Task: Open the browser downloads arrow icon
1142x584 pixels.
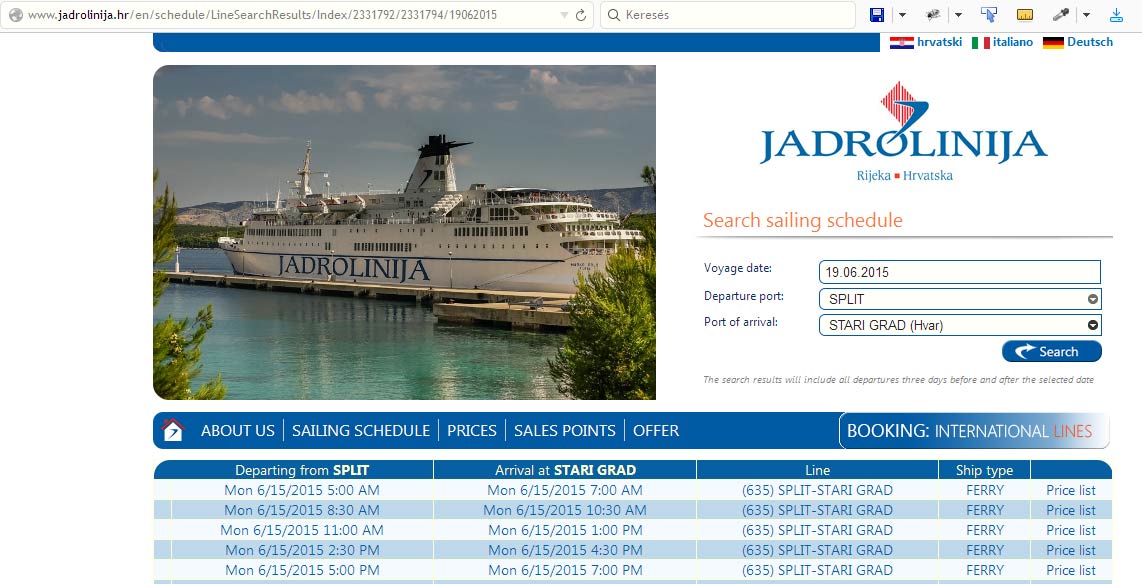Action: pos(1117,15)
